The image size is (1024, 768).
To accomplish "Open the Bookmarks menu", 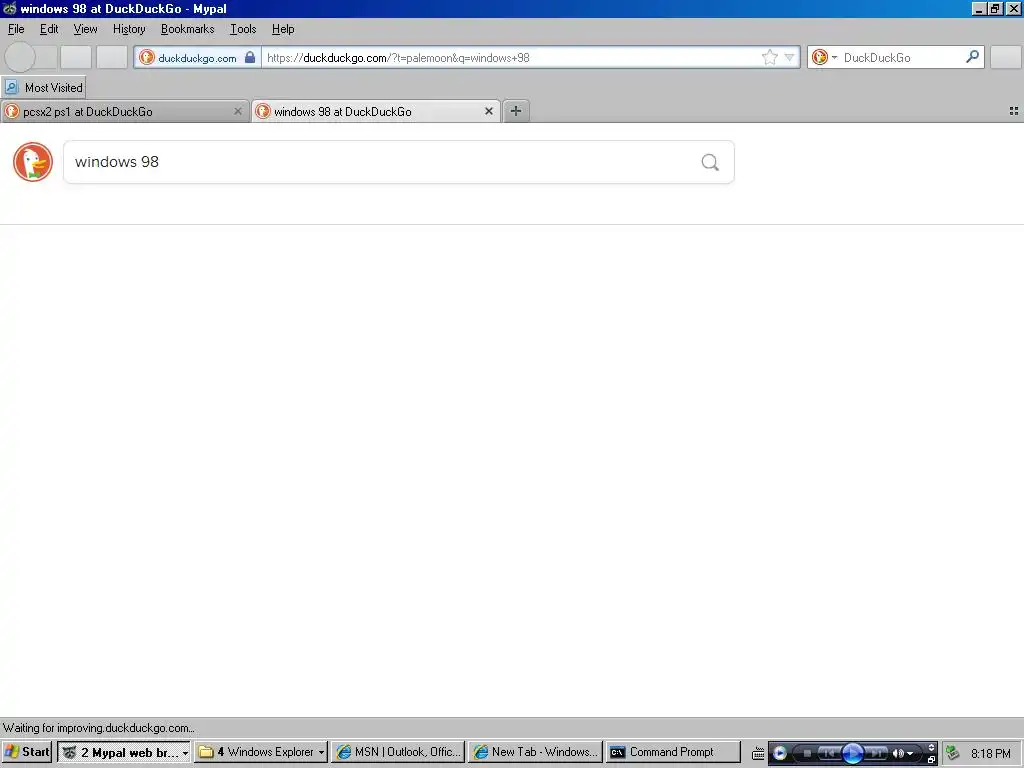I will tap(187, 29).
